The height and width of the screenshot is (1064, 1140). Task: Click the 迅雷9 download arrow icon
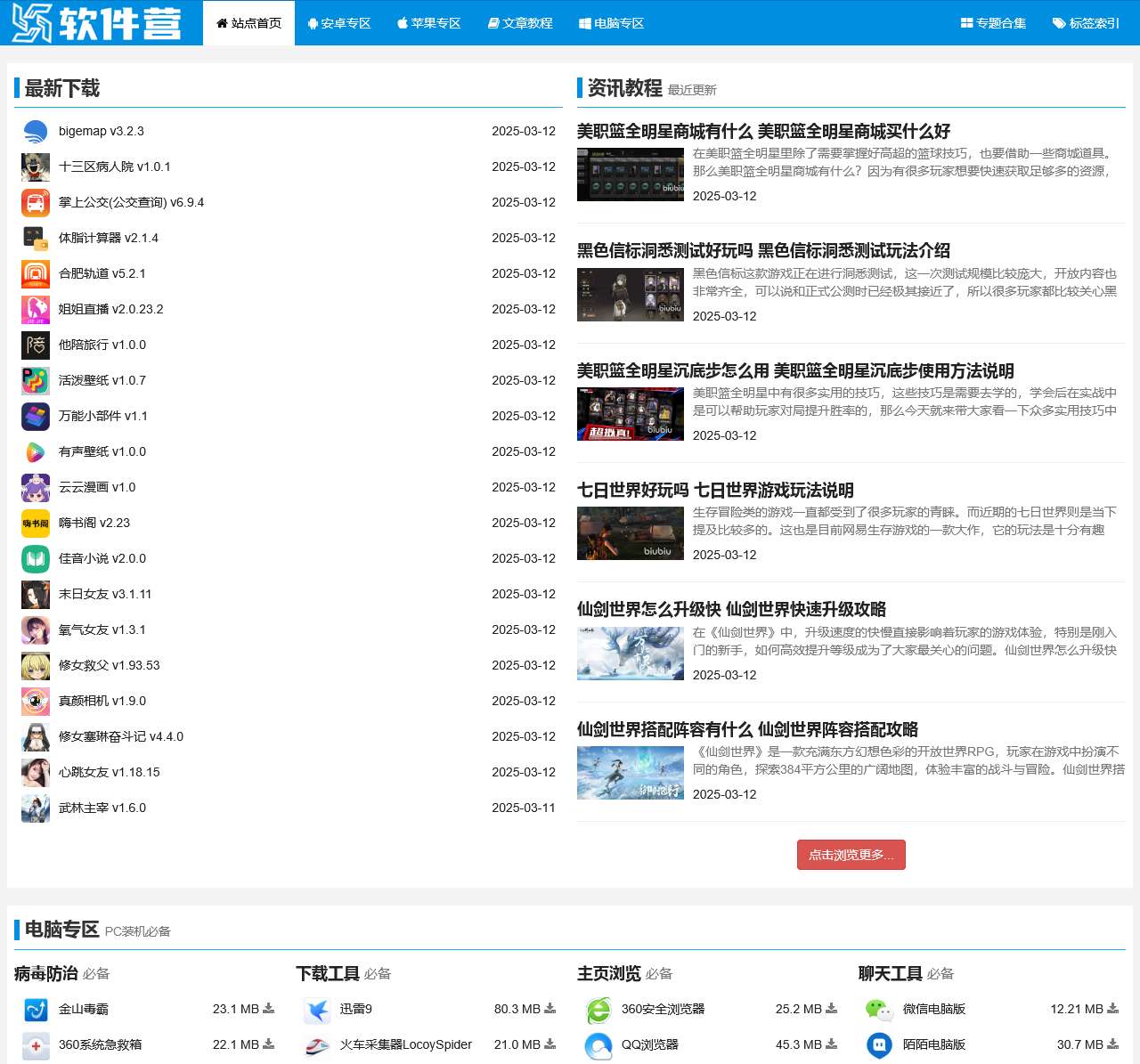click(x=550, y=1009)
